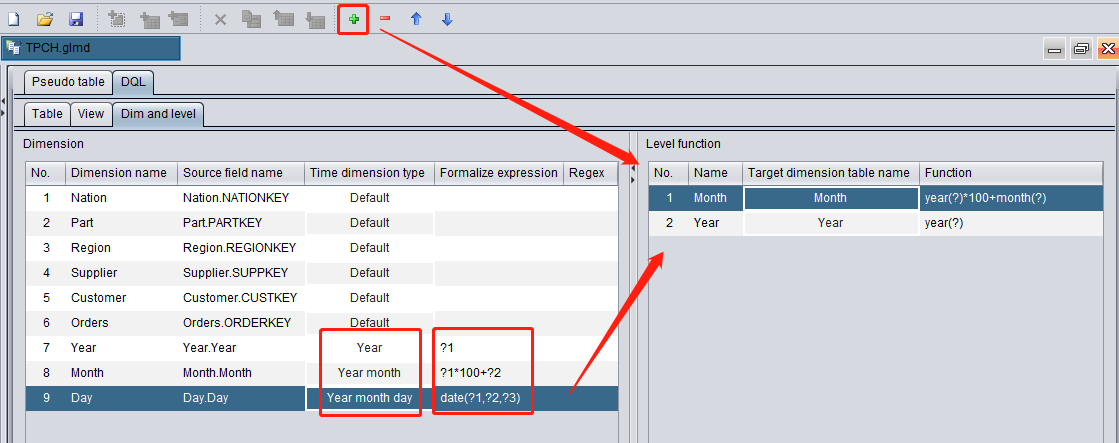The height and width of the screenshot is (443, 1119).
Task: Switch to the Pseudo table tab
Action: (69, 82)
